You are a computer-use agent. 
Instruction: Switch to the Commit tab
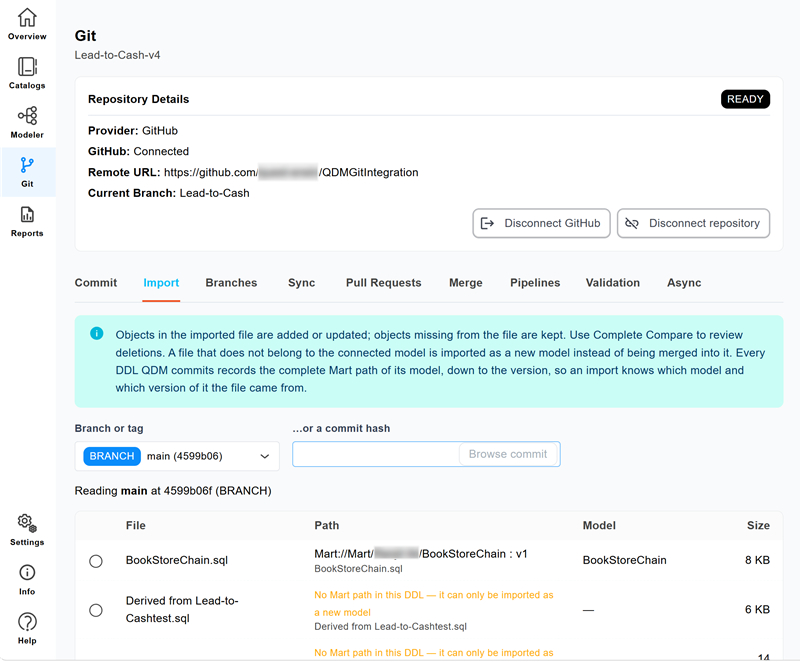(x=96, y=283)
